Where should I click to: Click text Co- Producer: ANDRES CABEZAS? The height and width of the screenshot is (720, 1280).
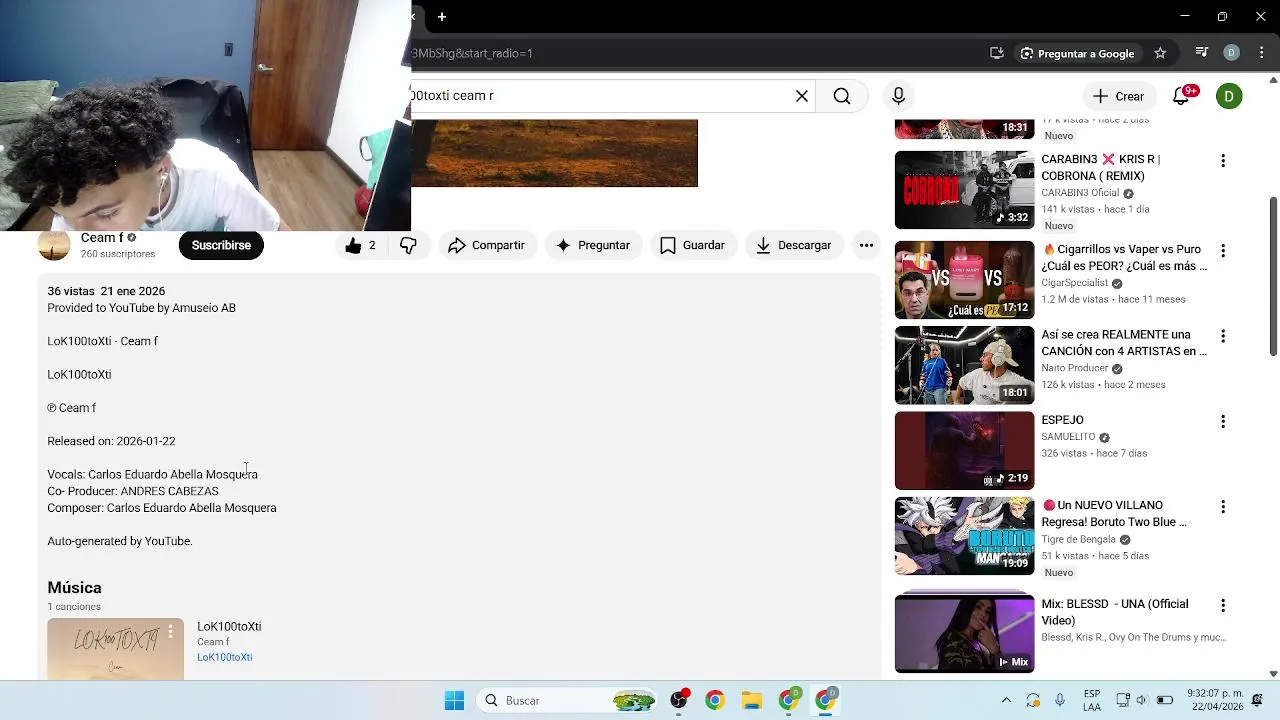tap(133, 491)
